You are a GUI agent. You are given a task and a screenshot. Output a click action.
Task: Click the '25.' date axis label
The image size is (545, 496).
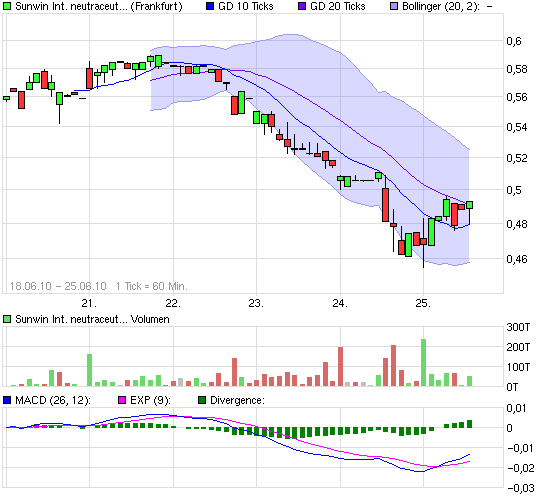pos(423,303)
